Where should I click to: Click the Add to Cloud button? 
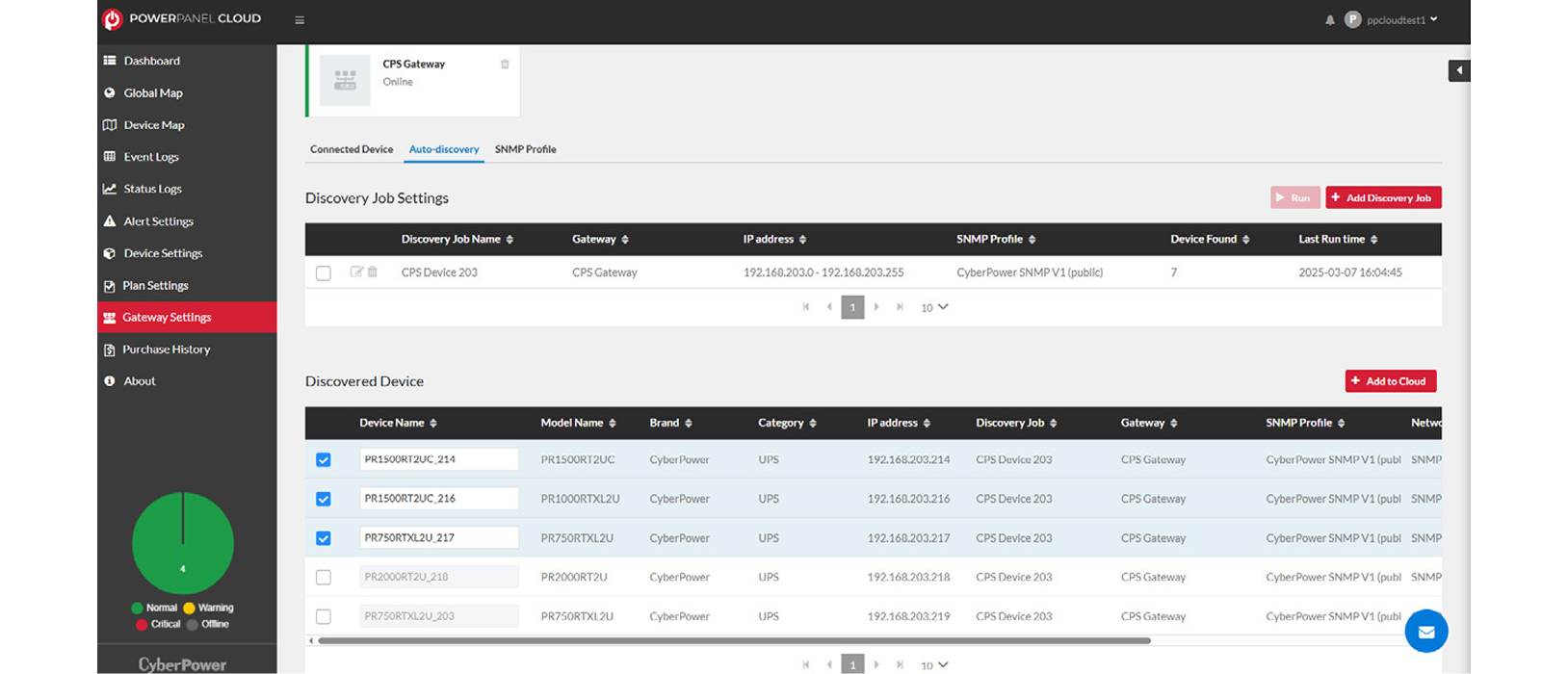pos(1391,381)
